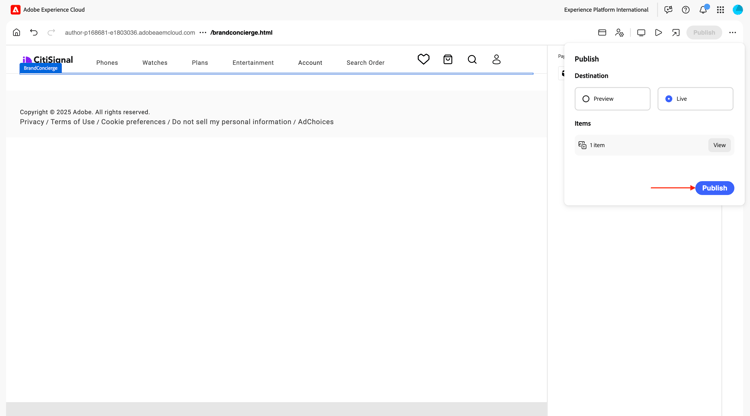Open the Search Order menu item
Viewport: 750px width, 416px height.
pos(365,63)
